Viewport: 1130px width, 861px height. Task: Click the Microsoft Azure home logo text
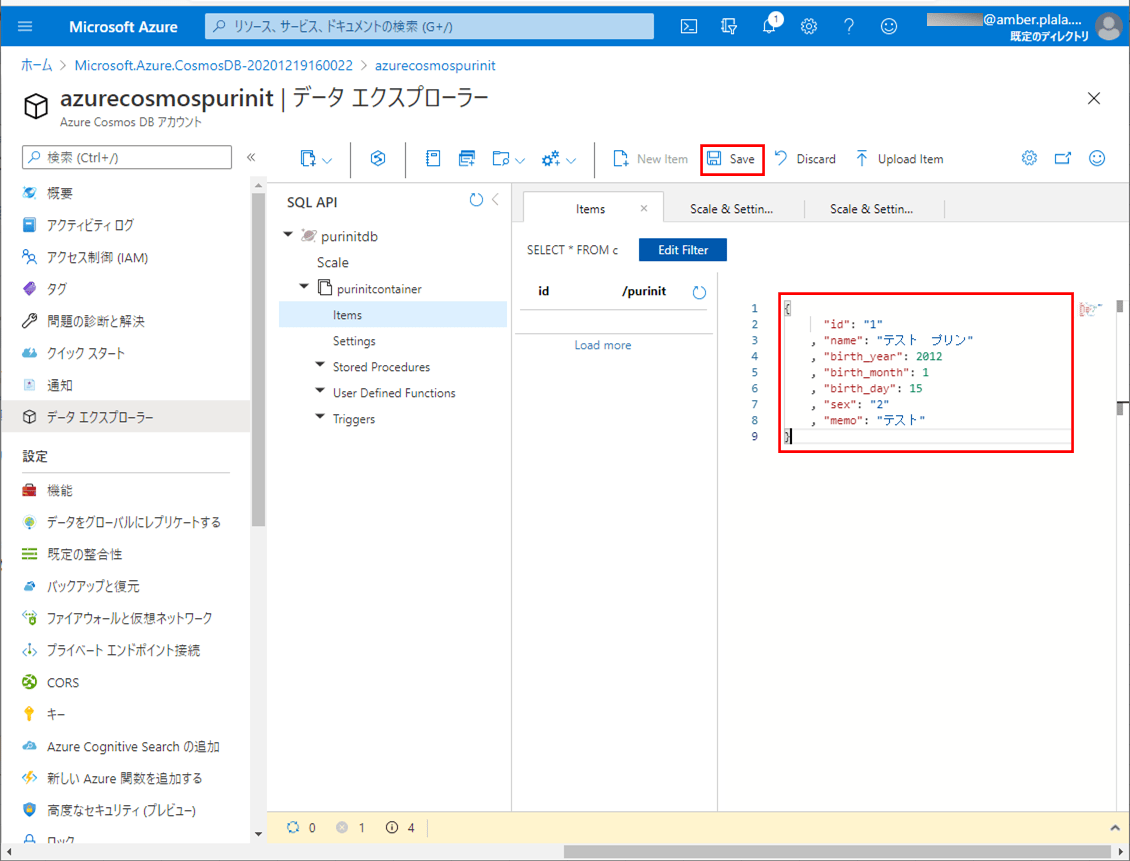click(123, 27)
